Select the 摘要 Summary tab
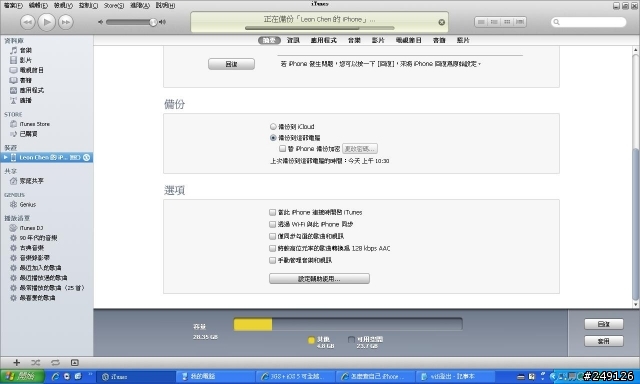Screen dimensions: 640x384 coord(269,40)
